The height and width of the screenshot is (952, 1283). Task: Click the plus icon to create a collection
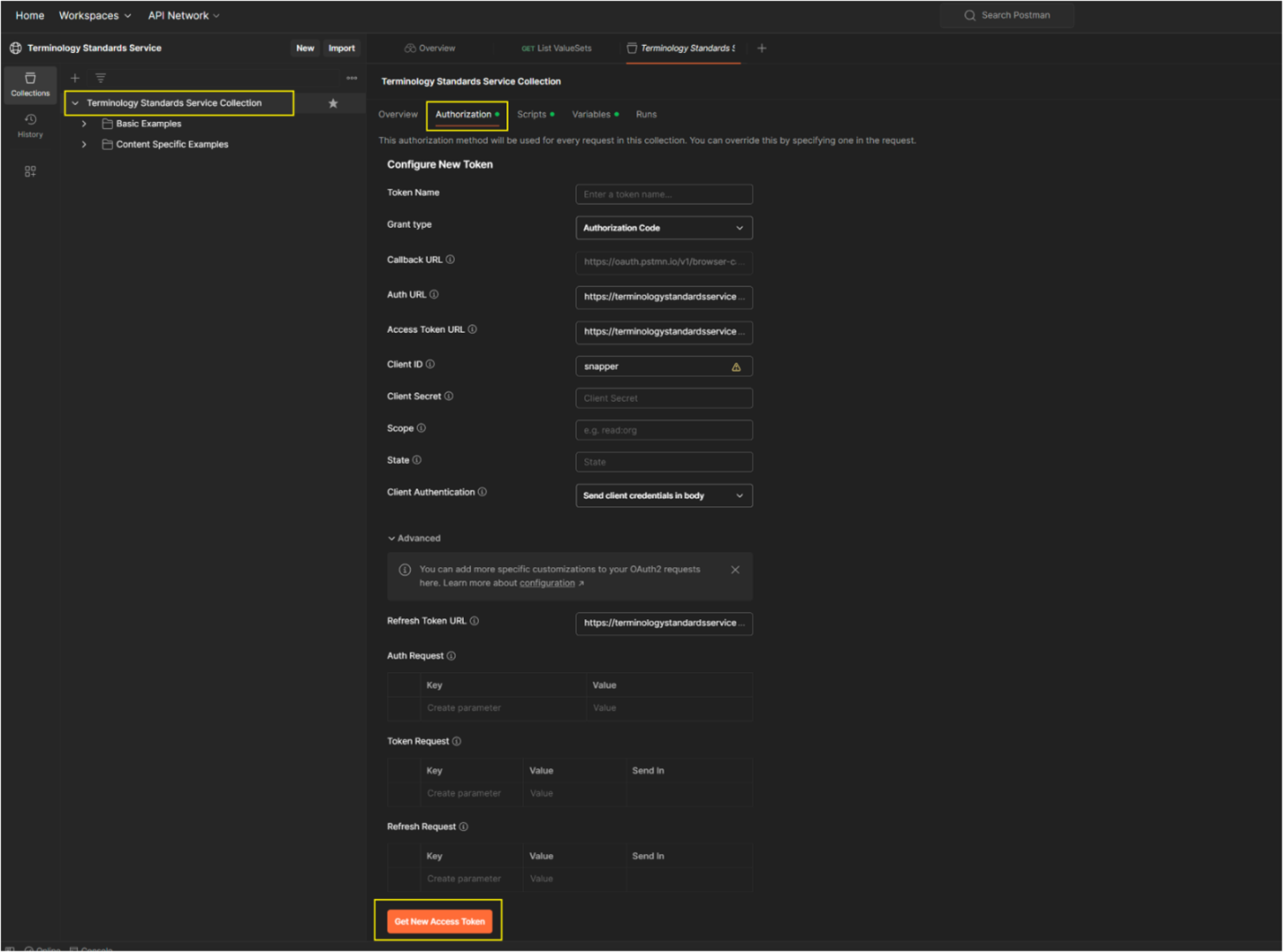(75, 78)
